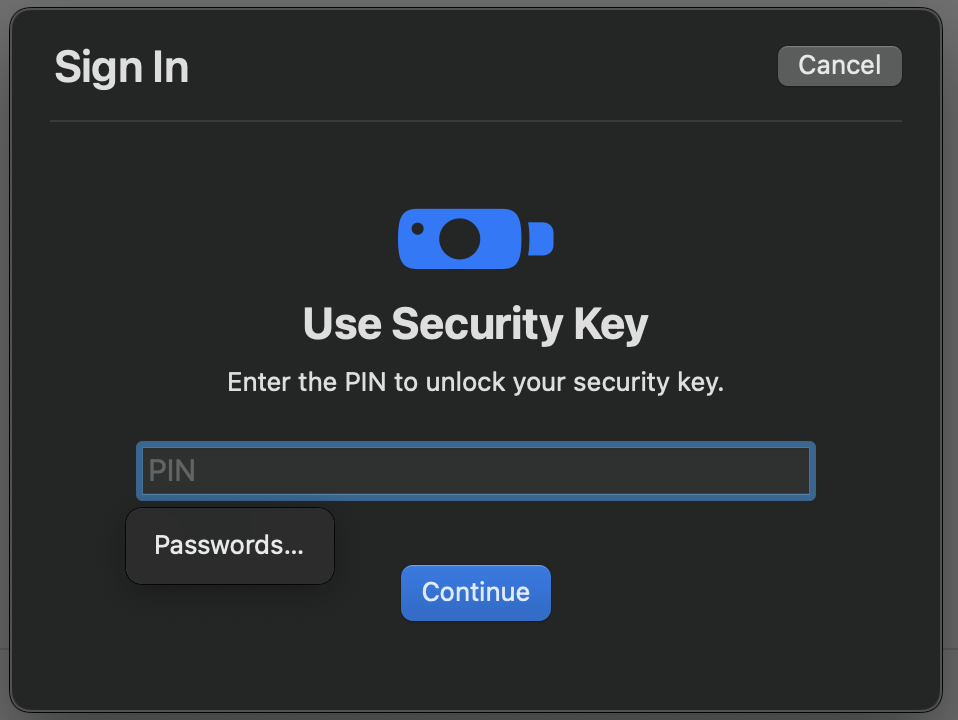Click the blue security key icon
Image resolution: width=958 pixels, height=720 pixels.
pyautogui.click(x=475, y=238)
